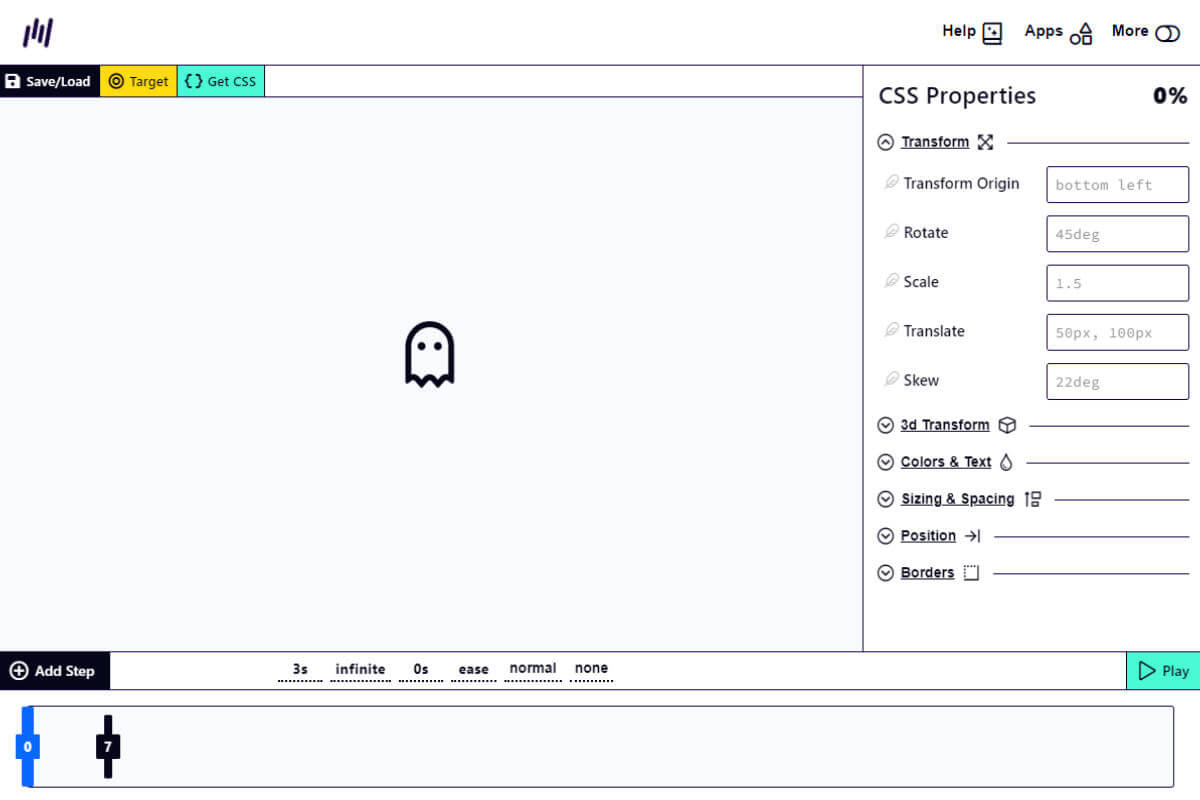Click the ghost element on canvas
The height and width of the screenshot is (800, 1200).
coord(429,354)
